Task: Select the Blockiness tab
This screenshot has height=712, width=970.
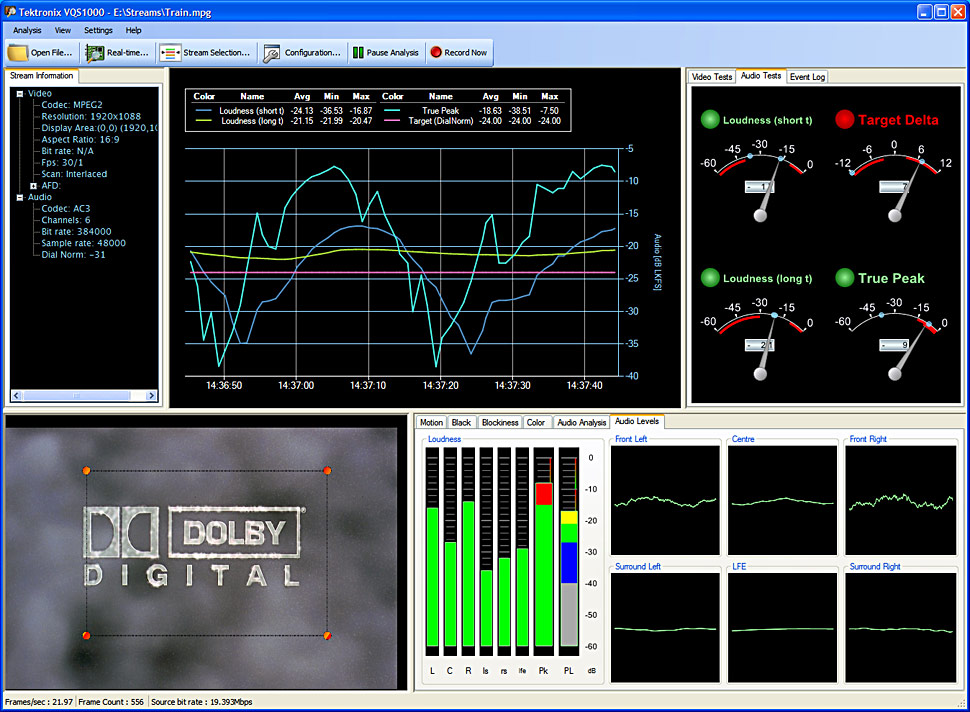Action: pos(499,422)
